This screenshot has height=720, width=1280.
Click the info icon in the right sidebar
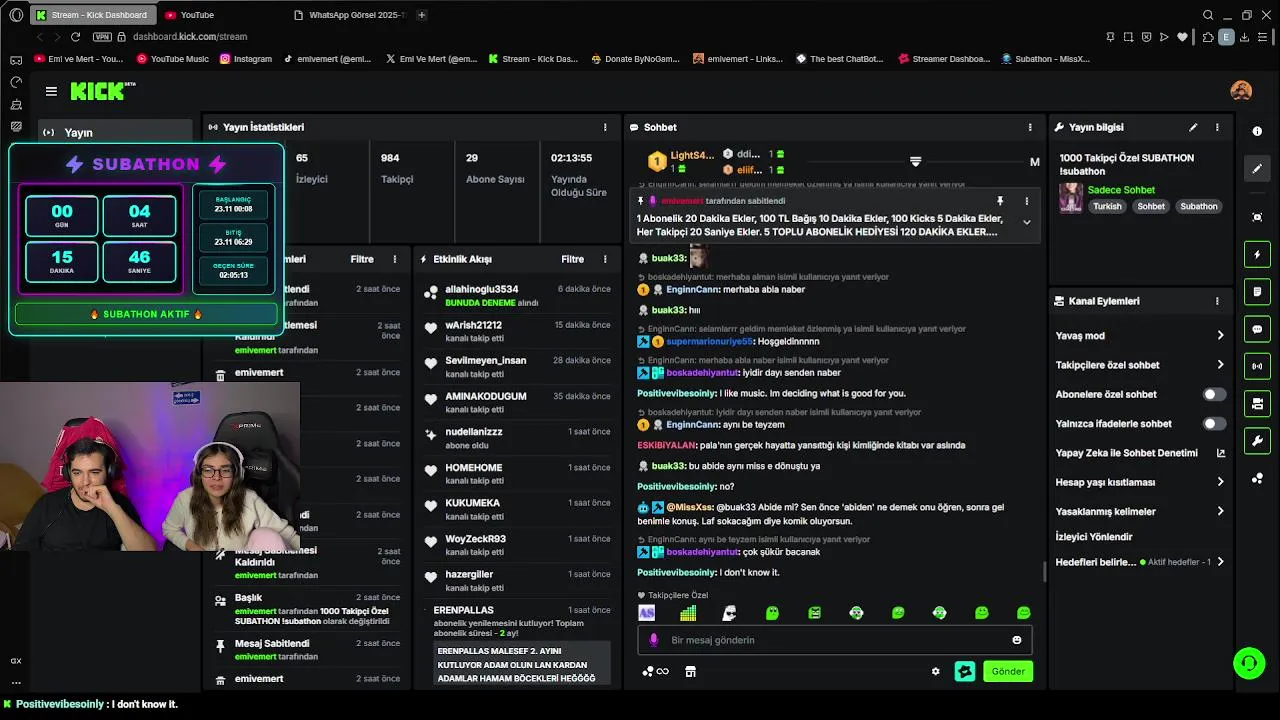1257,131
